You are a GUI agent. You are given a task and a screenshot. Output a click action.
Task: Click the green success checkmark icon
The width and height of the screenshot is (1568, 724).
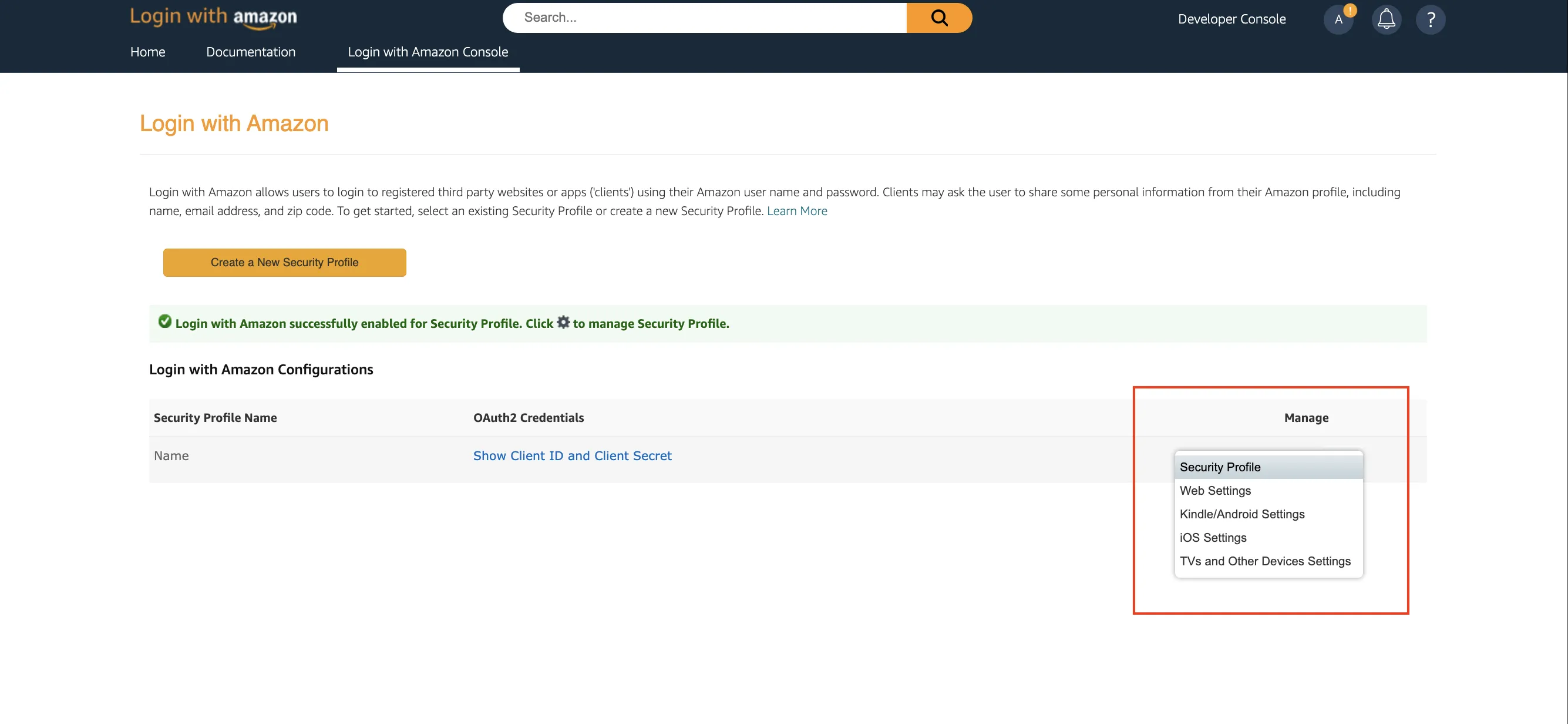click(x=164, y=321)
